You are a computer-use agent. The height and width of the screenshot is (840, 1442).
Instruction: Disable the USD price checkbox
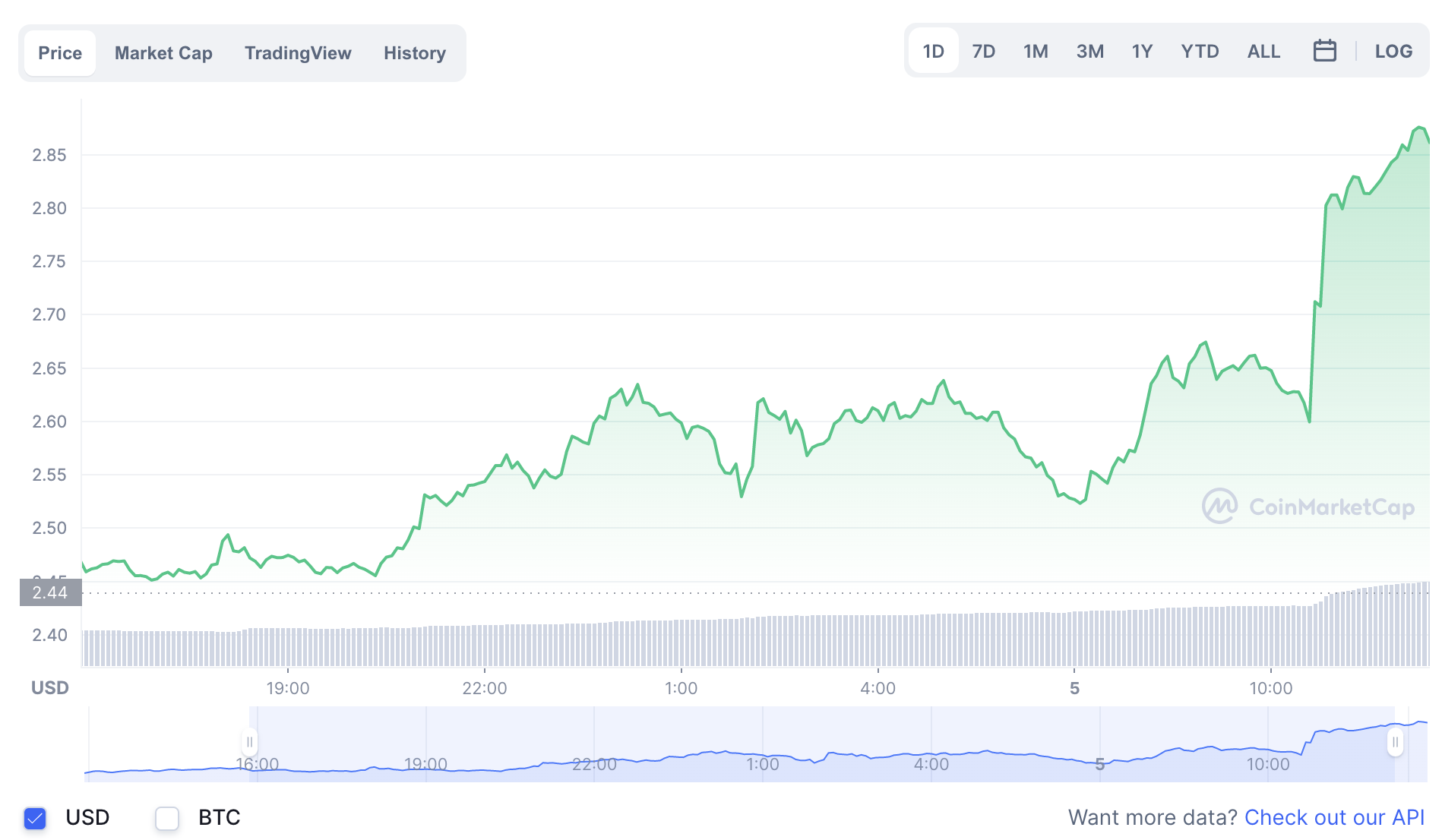coord(34,818)
